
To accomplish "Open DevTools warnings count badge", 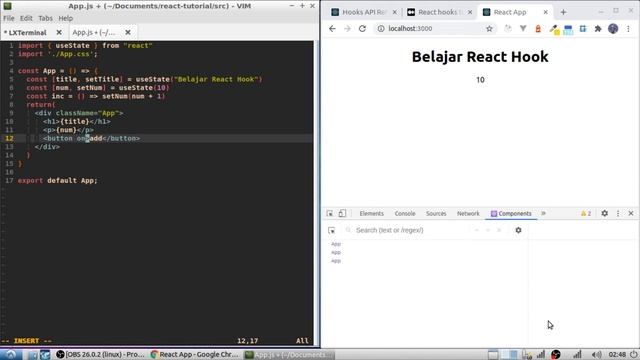I will click(586, 213).
